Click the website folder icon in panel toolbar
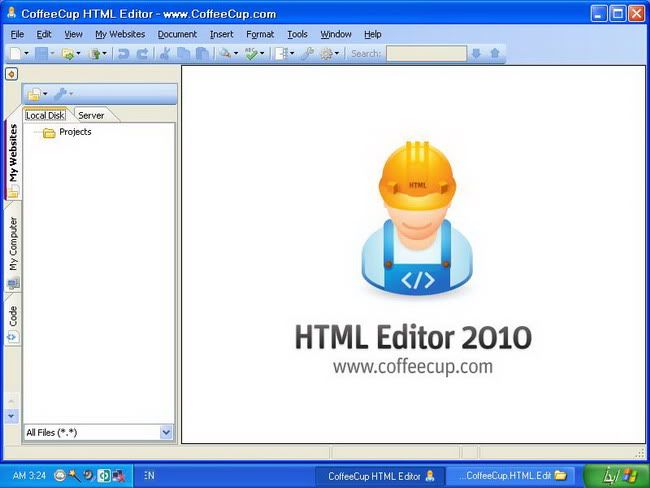 tap(34, 94)
